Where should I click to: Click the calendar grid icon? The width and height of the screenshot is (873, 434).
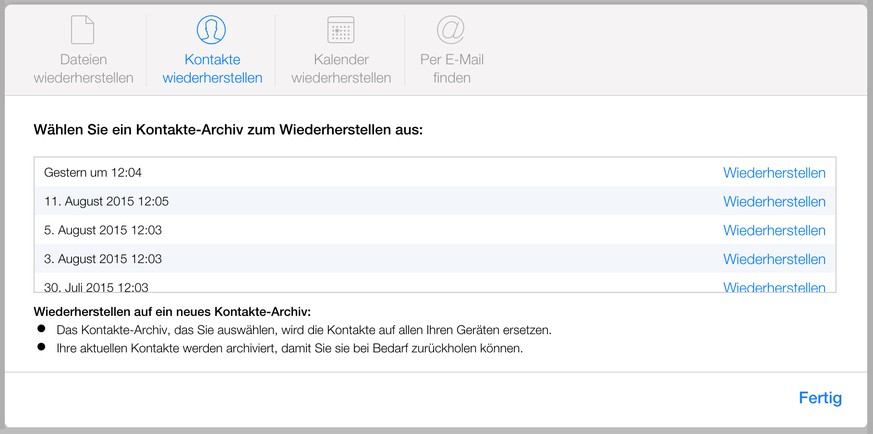click(340, 29)
